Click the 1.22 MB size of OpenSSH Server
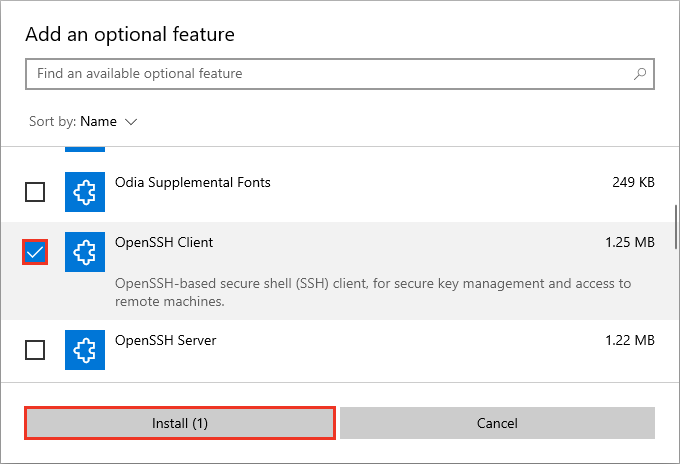The height and width of the screenshot is (464, 680). [629, 341]
